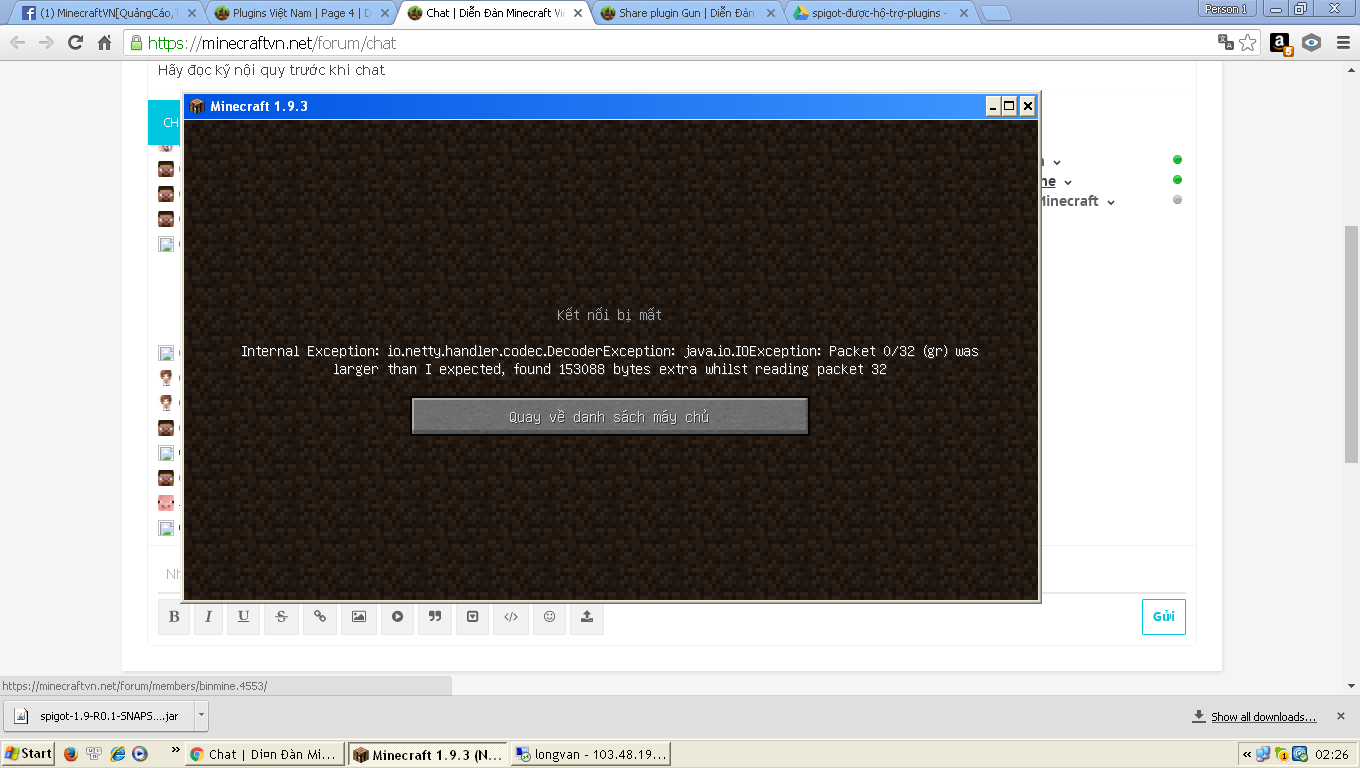Insert a hyperlink in chat editor
Image resolution: width=1360 pixels, height=768 pixels.
[x=320, y=617]
